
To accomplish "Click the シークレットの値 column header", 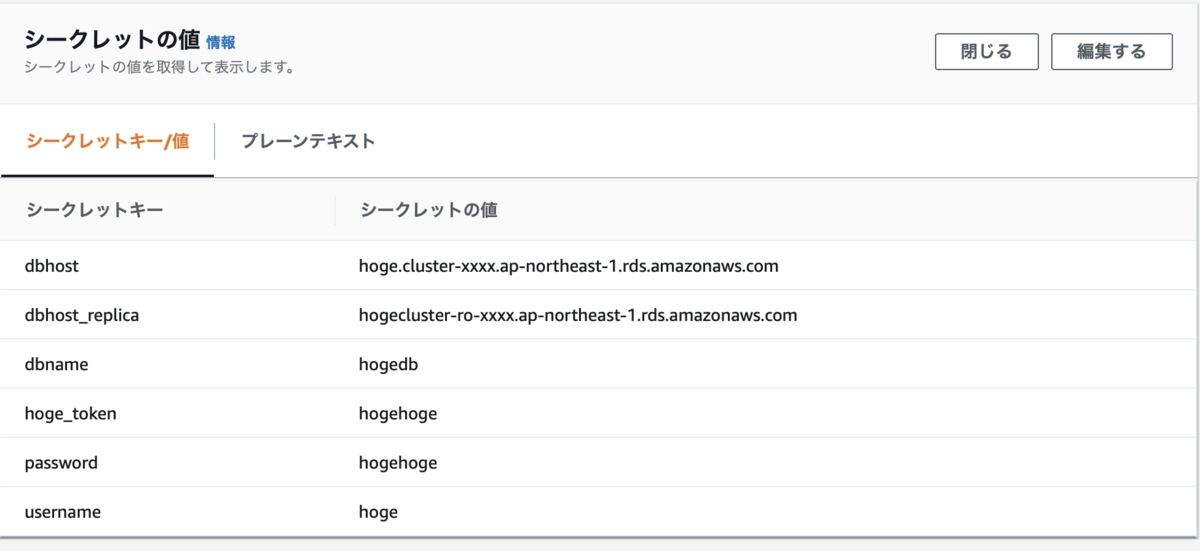I will coord(429,210).
